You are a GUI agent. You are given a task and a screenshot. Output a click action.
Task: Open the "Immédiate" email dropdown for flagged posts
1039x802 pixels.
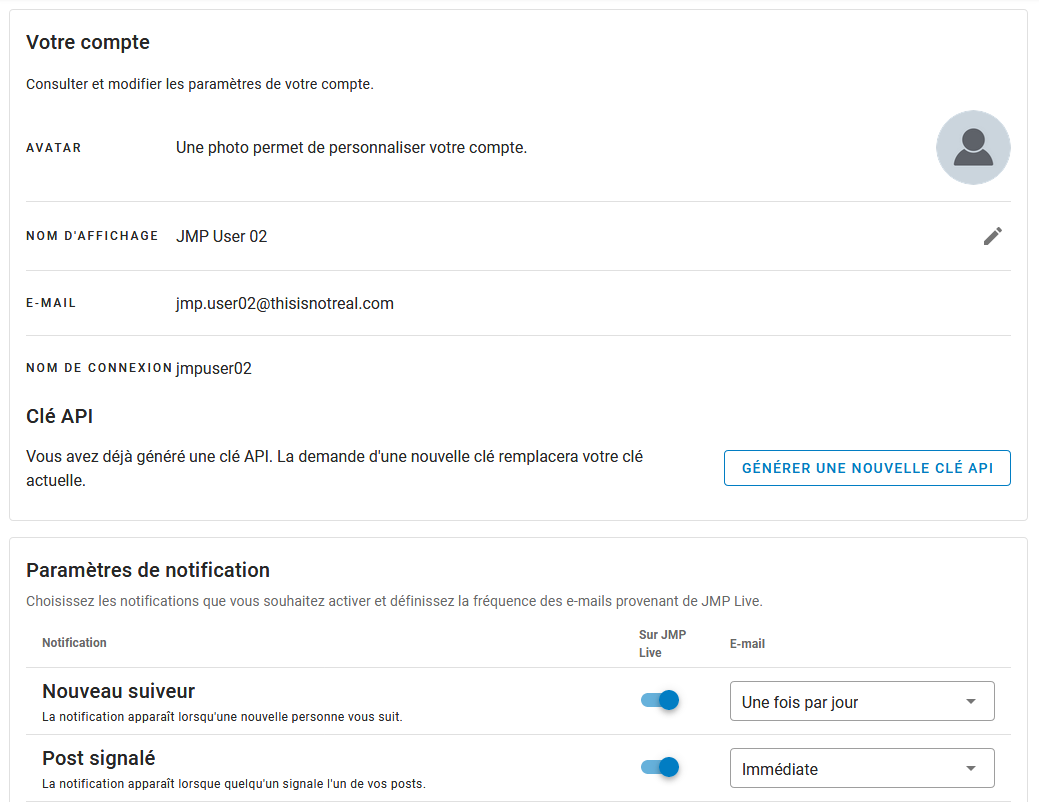[861, 768]
